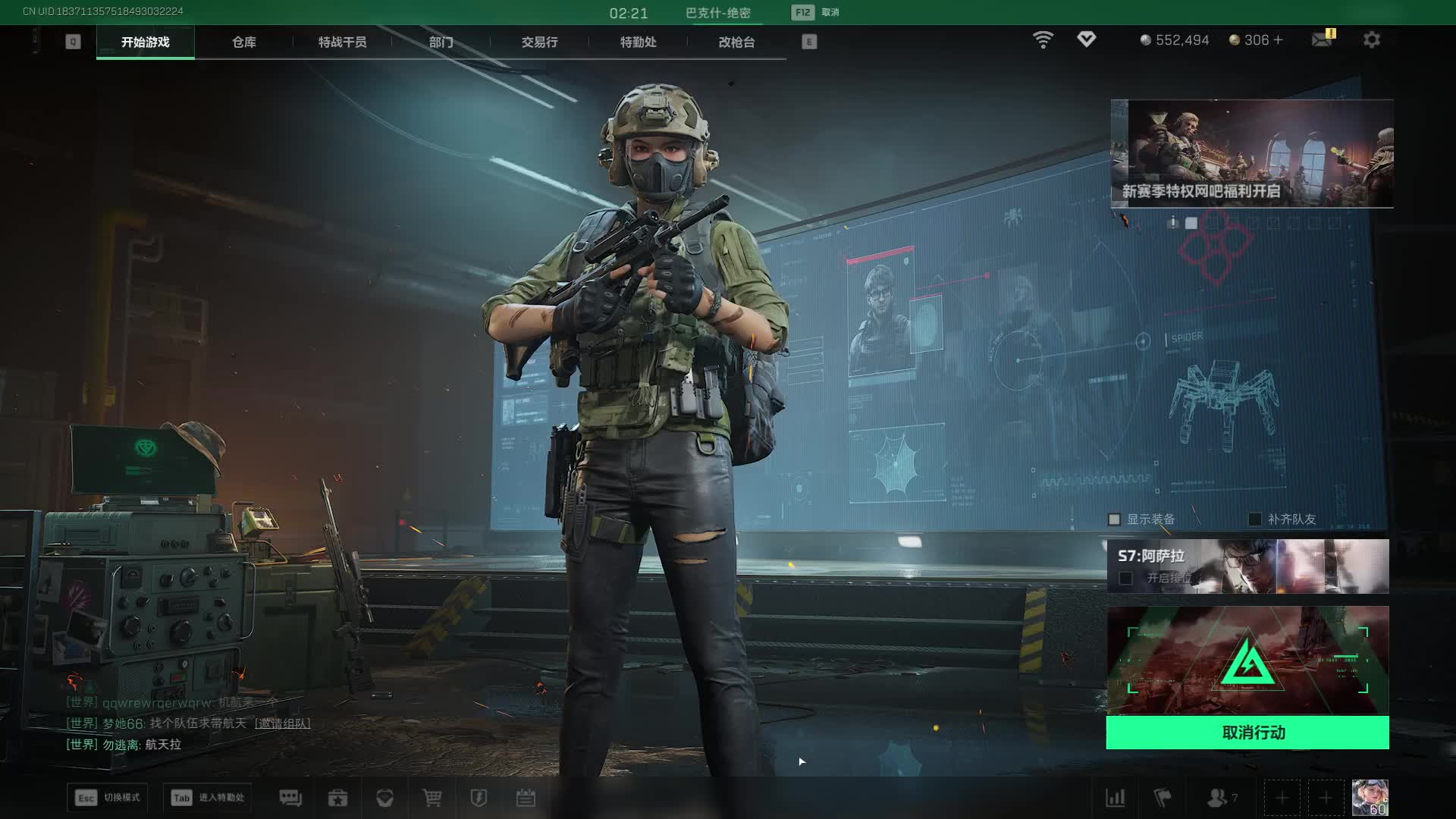The width and height of the screenshot is (1456, 819).
Task: Go to the 改枪台 tab
Action: 736,42
